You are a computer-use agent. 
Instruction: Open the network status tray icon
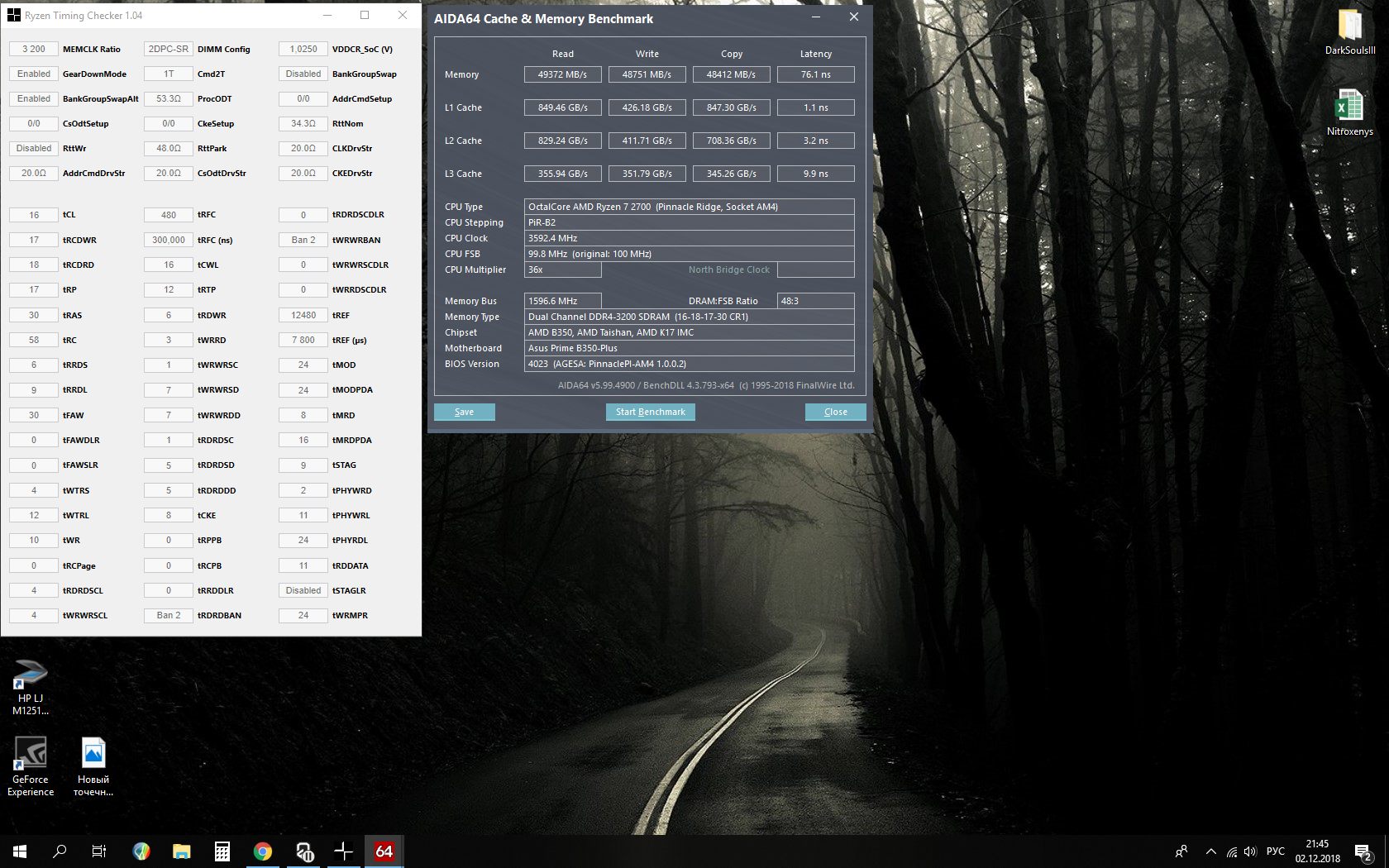1232,851
